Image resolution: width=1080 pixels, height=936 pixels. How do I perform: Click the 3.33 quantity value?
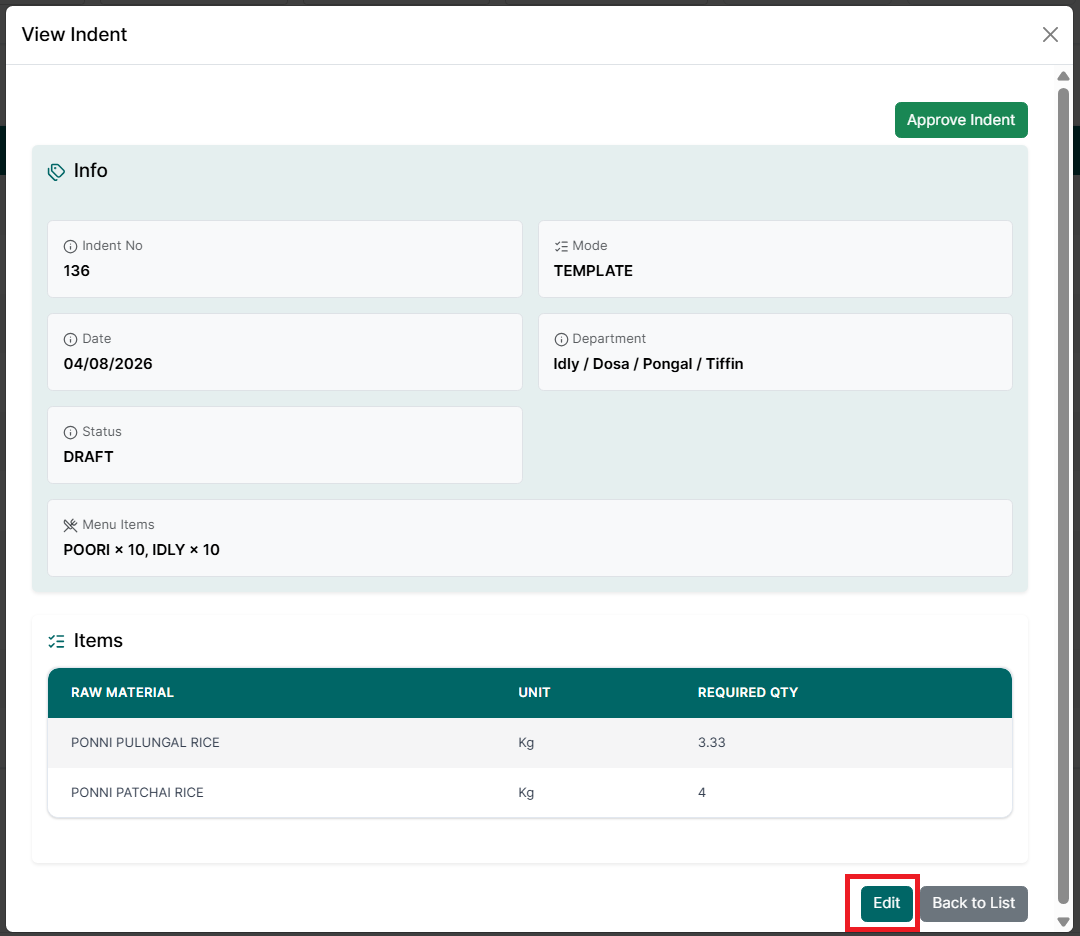[712, 742]
